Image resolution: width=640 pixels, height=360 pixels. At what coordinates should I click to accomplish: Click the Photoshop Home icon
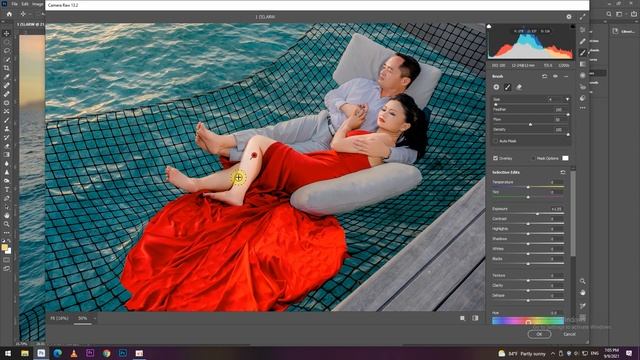pyautogui.click(x=9, y=14)
